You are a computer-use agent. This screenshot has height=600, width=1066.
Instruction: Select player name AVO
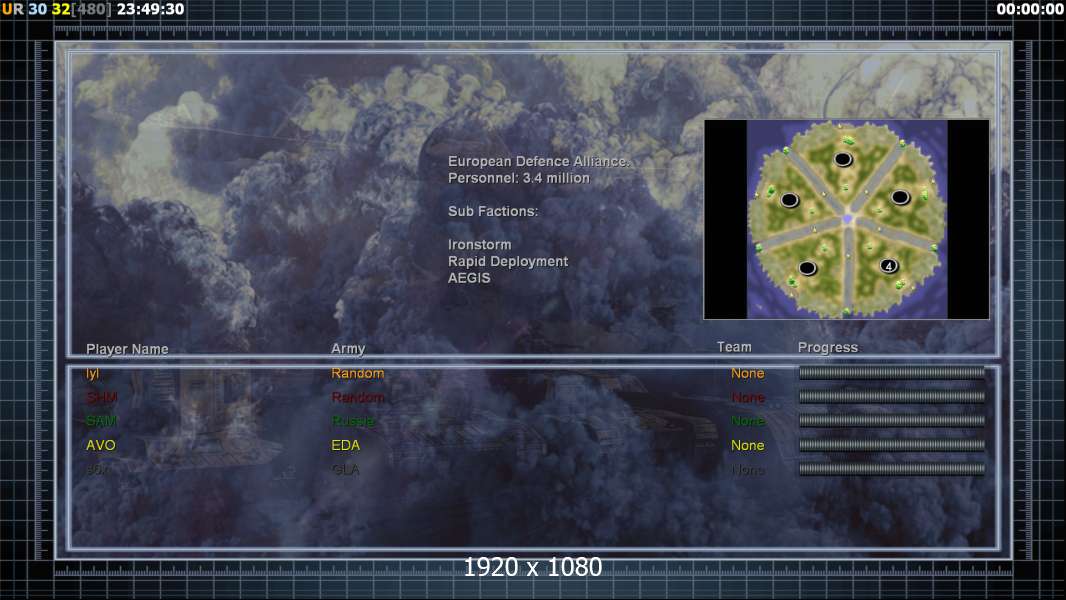click(x=101, y=445)
